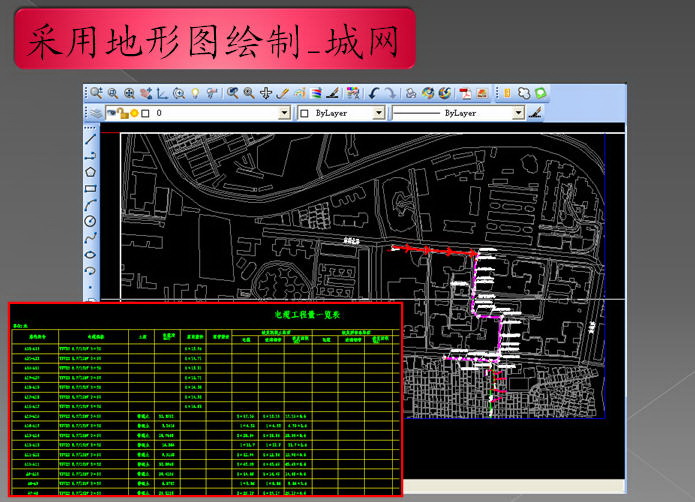Open the Layer manager stack icon
The image size is (695, 502).
pyautogui.click(x=96, y=113)
